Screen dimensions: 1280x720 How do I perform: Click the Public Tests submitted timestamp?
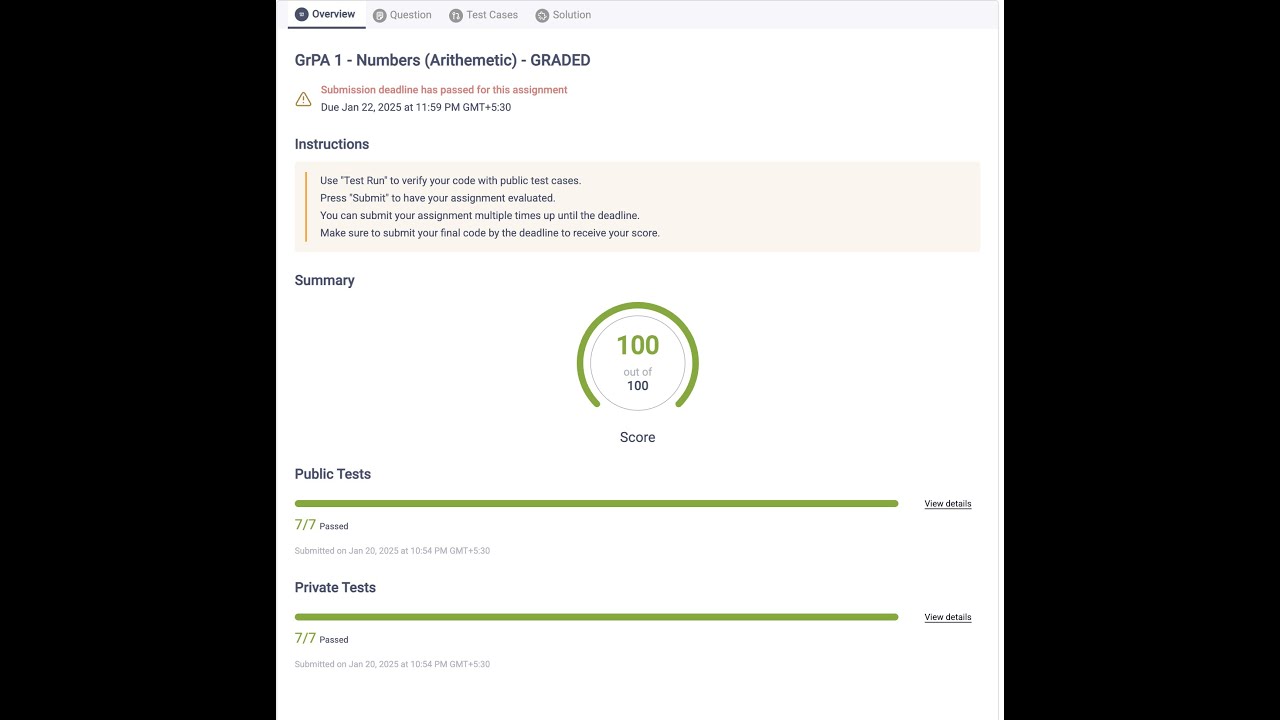pos(392,551)
